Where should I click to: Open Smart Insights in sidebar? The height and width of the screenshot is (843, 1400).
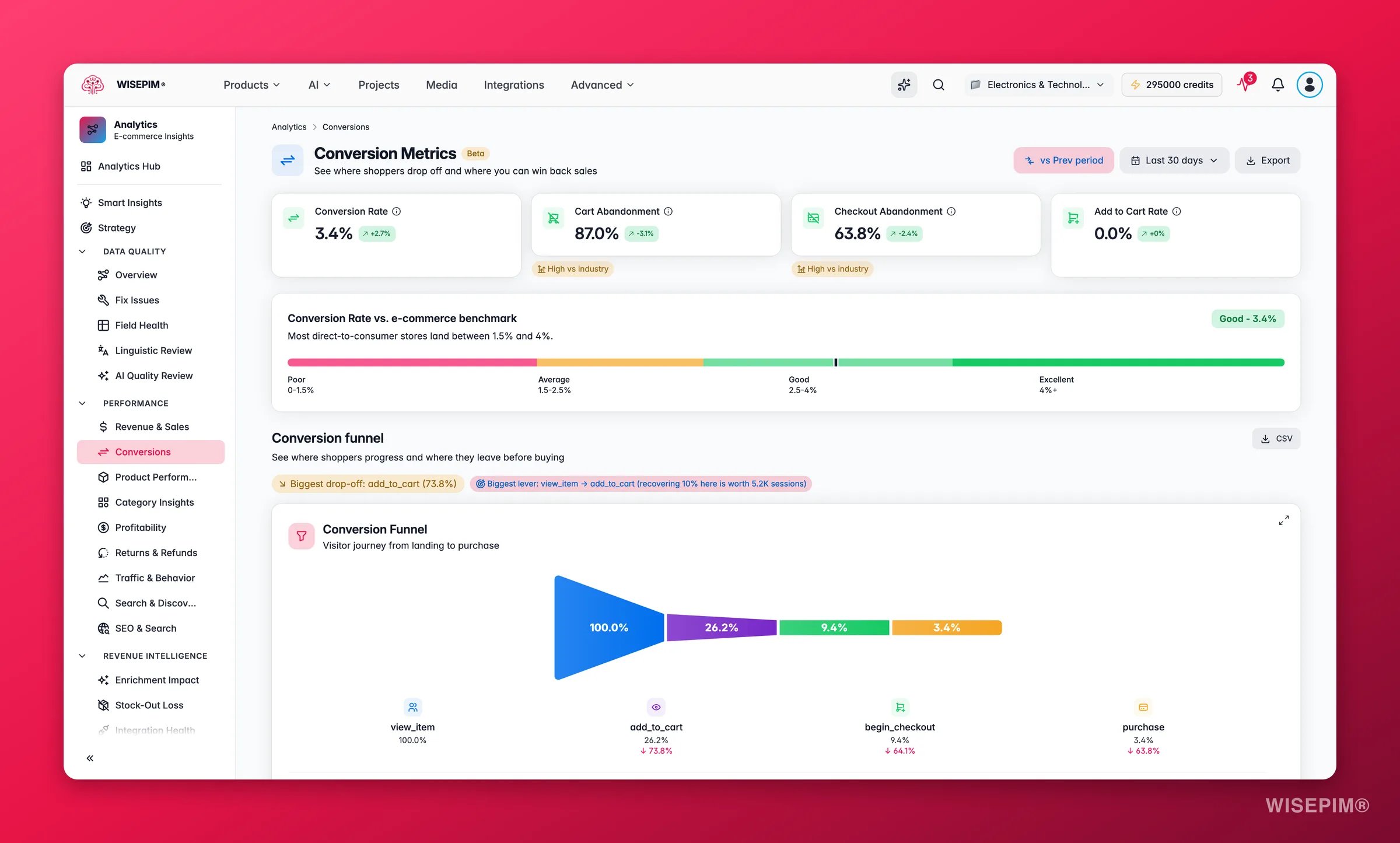[x=150, y=202]
